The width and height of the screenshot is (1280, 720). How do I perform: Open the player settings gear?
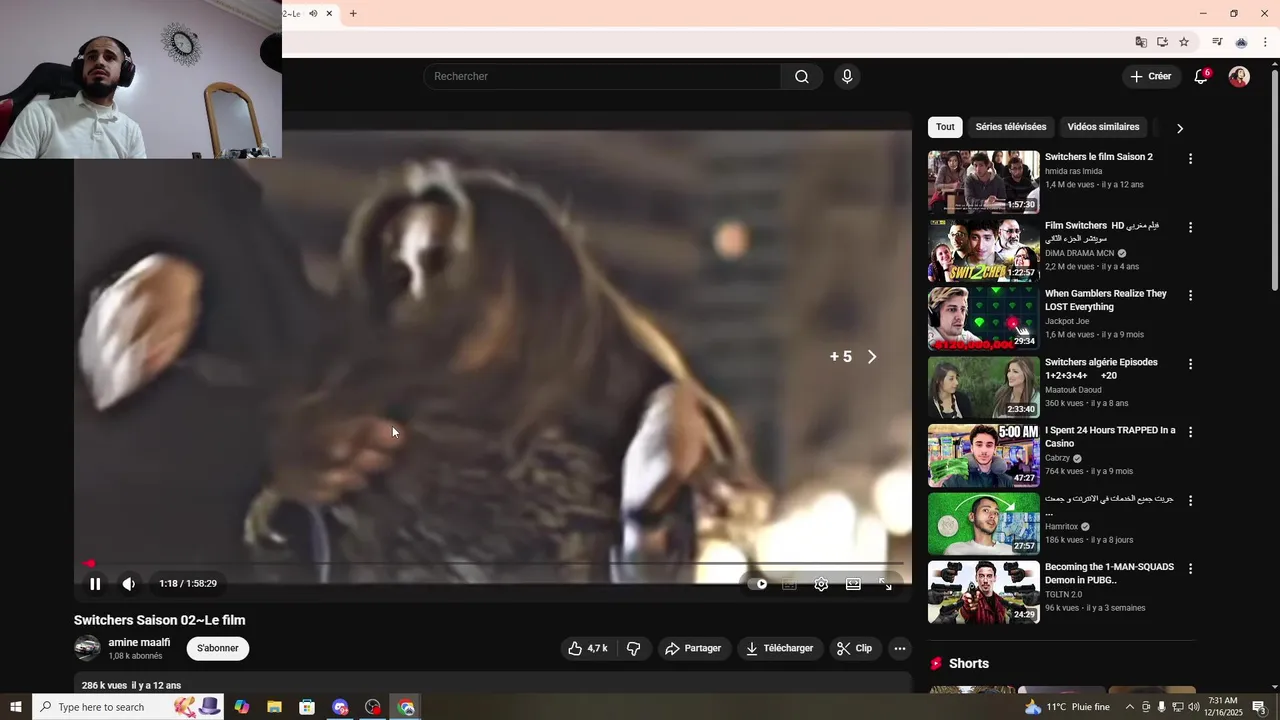(821, 584)
